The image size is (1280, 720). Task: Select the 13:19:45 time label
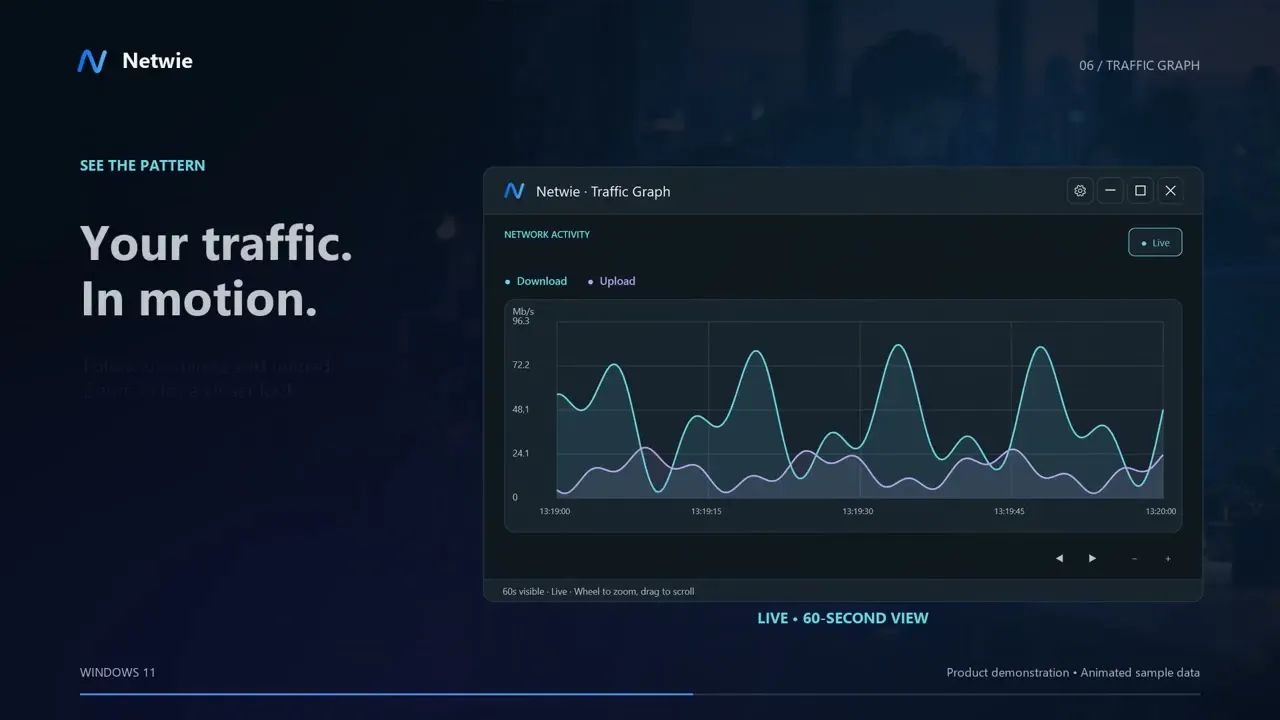pyautogui.click(x=1009, y=511)
